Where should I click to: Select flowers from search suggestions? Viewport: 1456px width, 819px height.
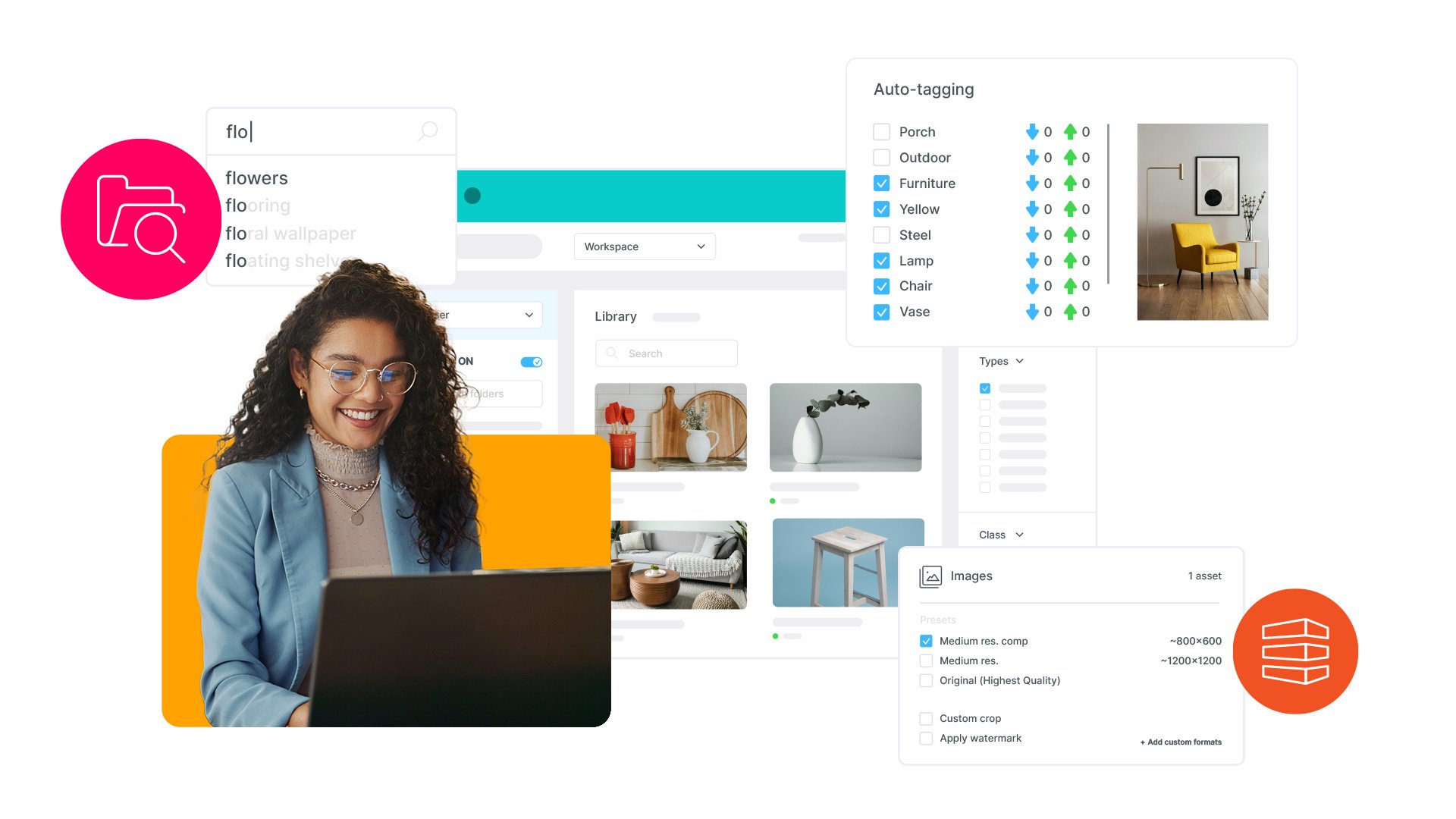(257, 180)
